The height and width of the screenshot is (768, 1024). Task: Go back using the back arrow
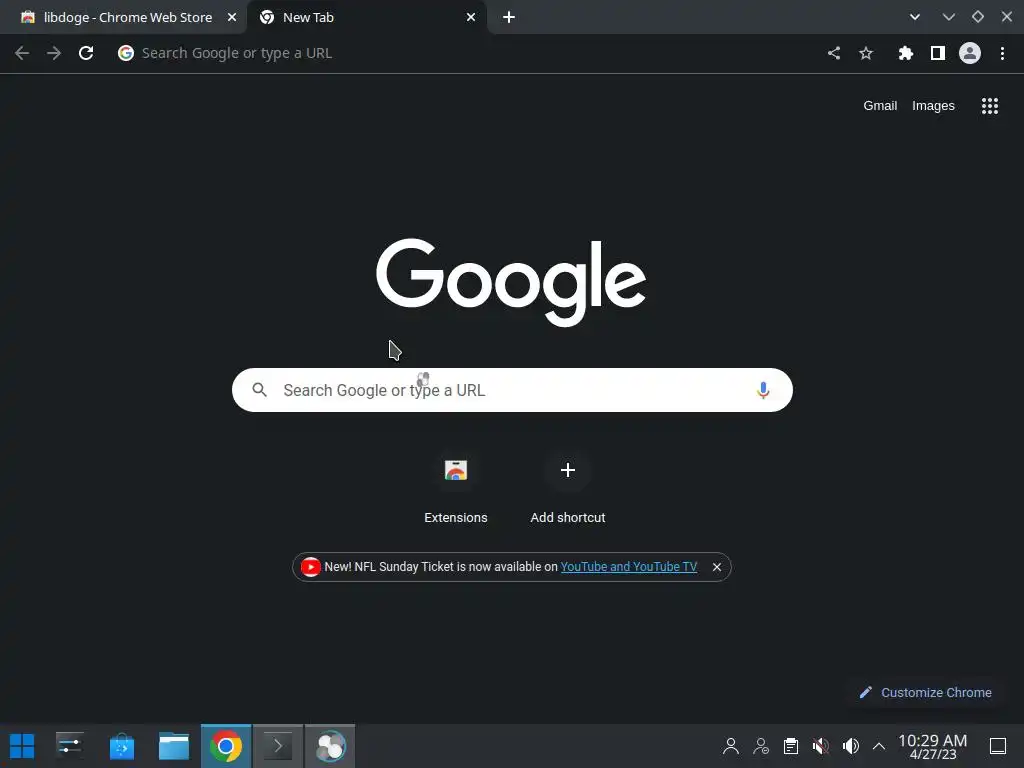click(22, 53)
